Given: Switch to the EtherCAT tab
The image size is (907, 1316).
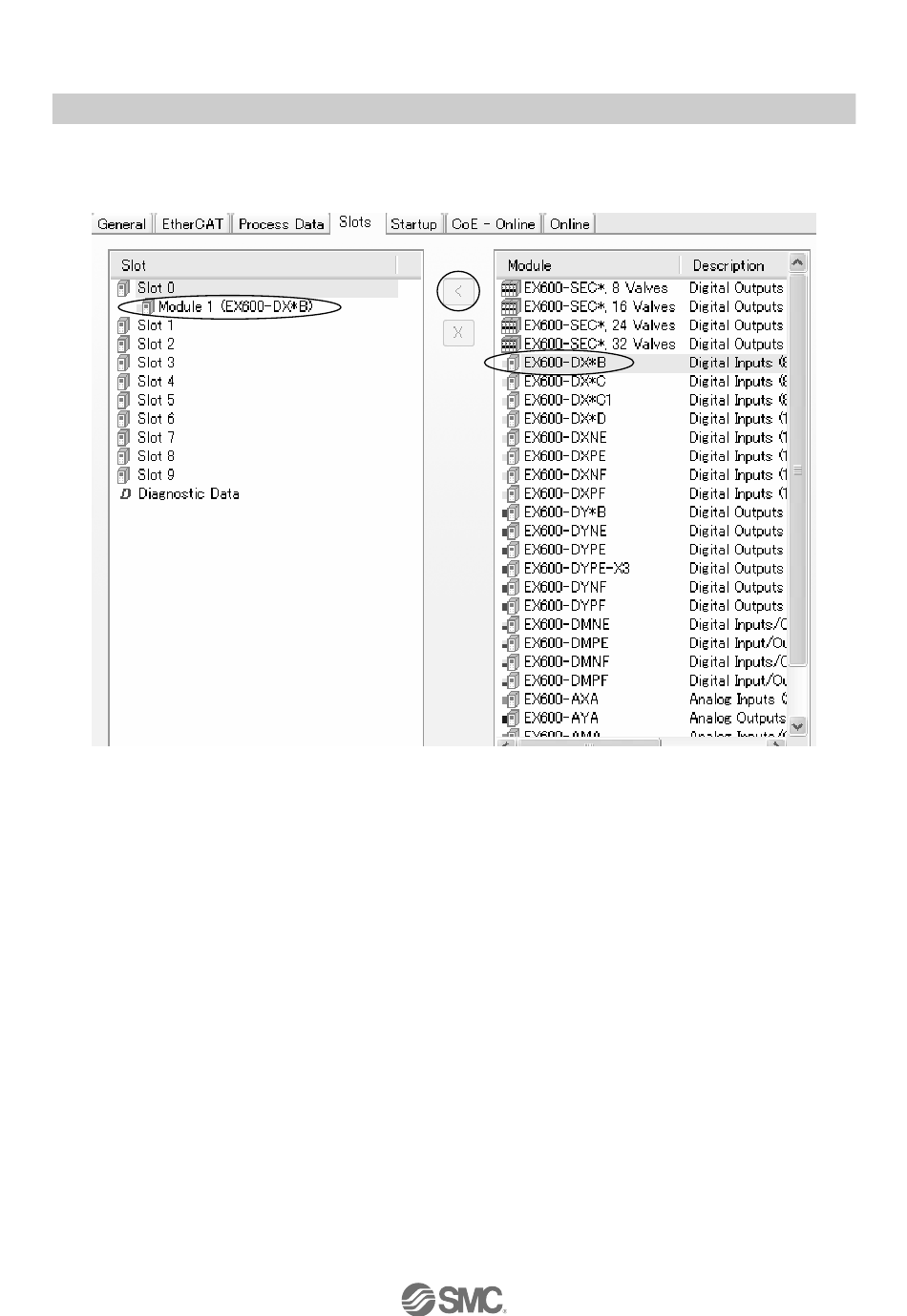Looking at the screenshot, I should pyautogui.click(x=192, y=224).
